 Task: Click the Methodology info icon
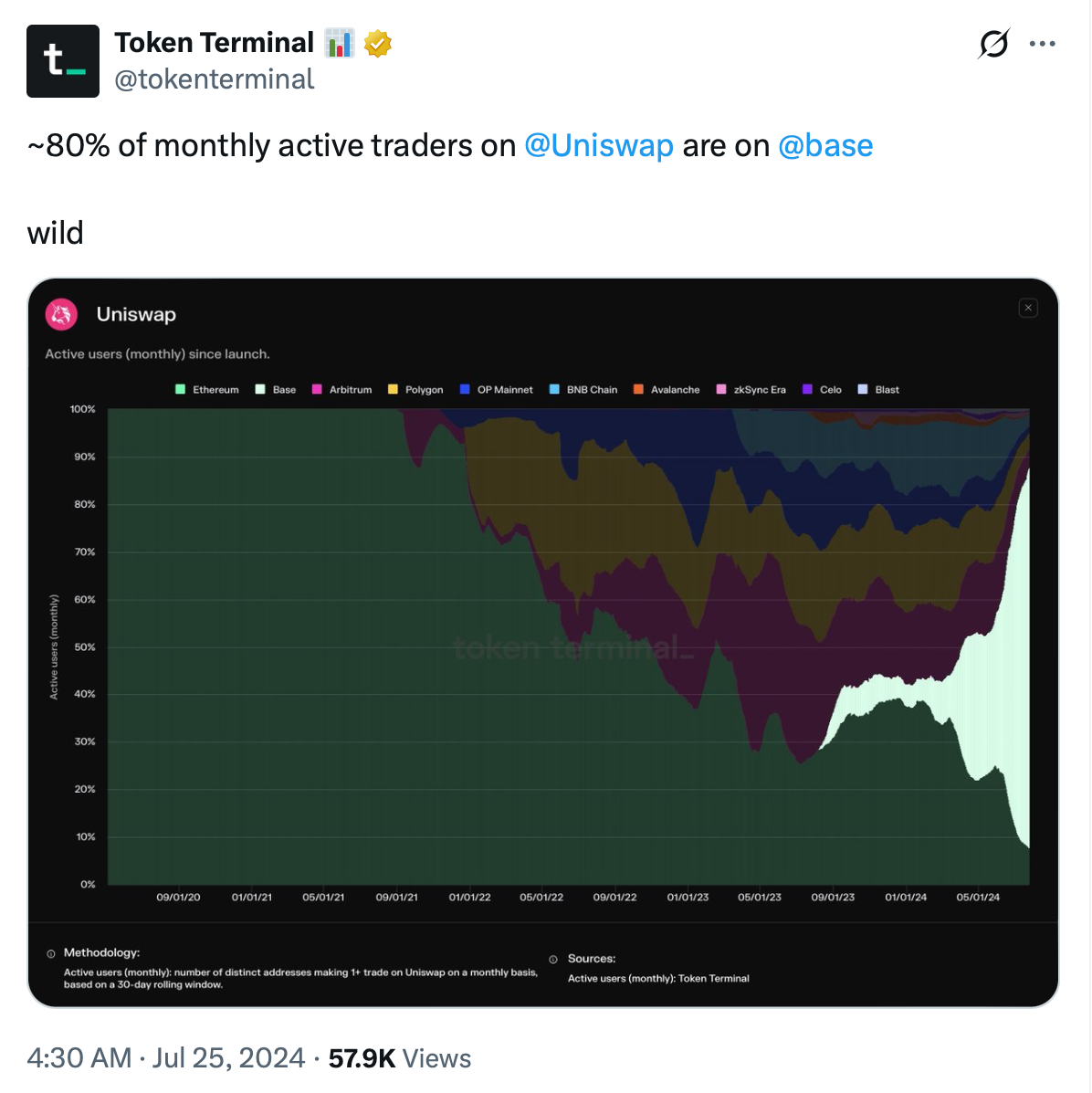pyautogui.click(x=52, y=952)
